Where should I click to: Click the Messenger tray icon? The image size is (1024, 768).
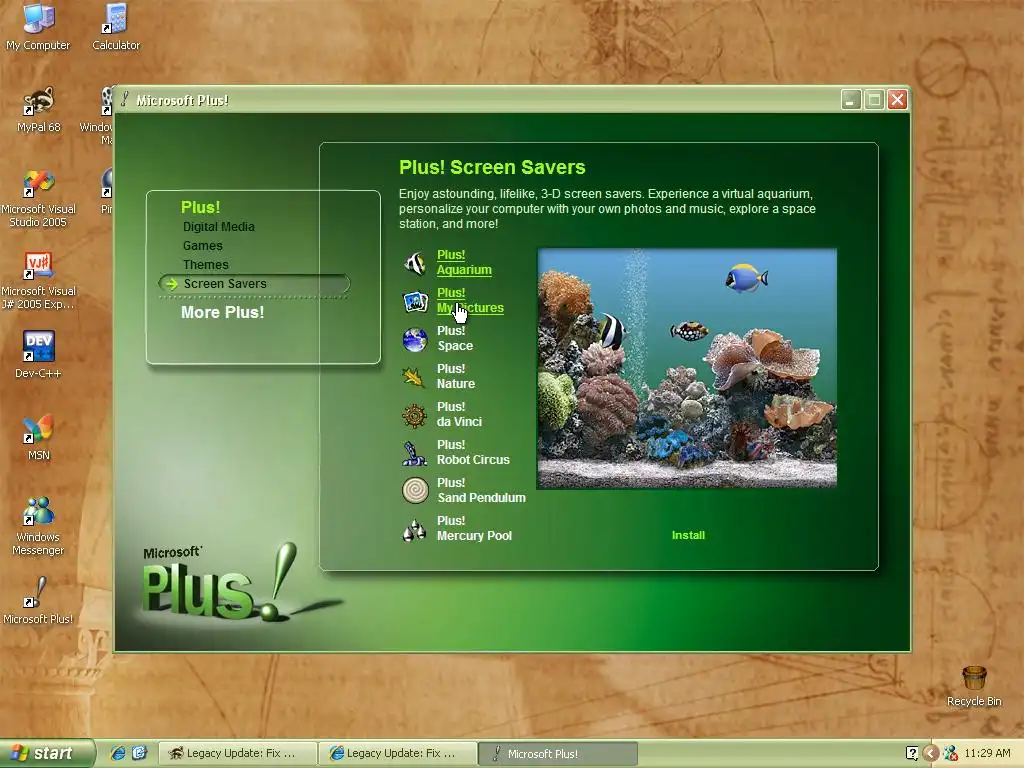tap(950, 754)
